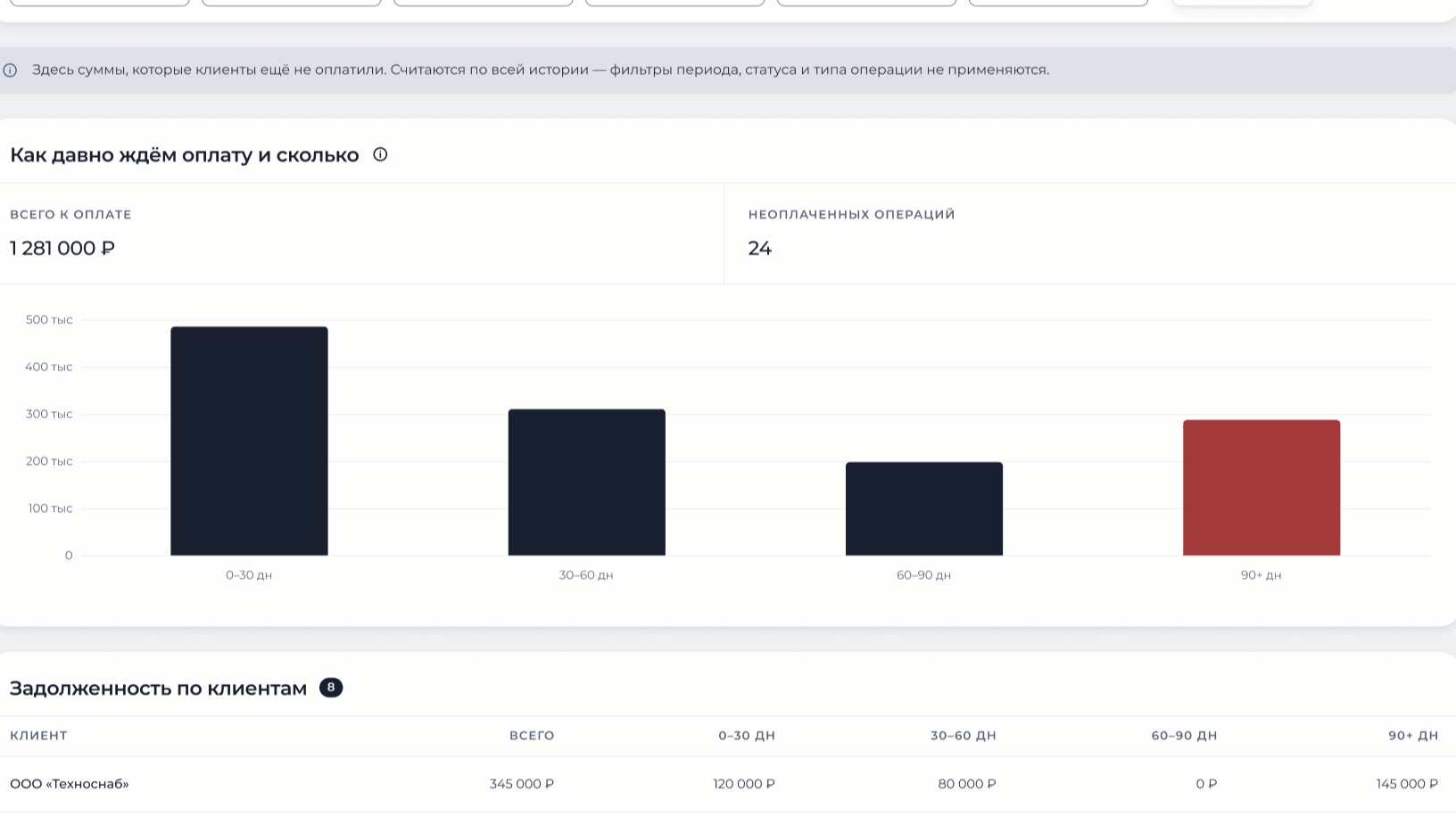Click the «0–30 дн» table column header
1456x817 pixels.
point(747,736)
